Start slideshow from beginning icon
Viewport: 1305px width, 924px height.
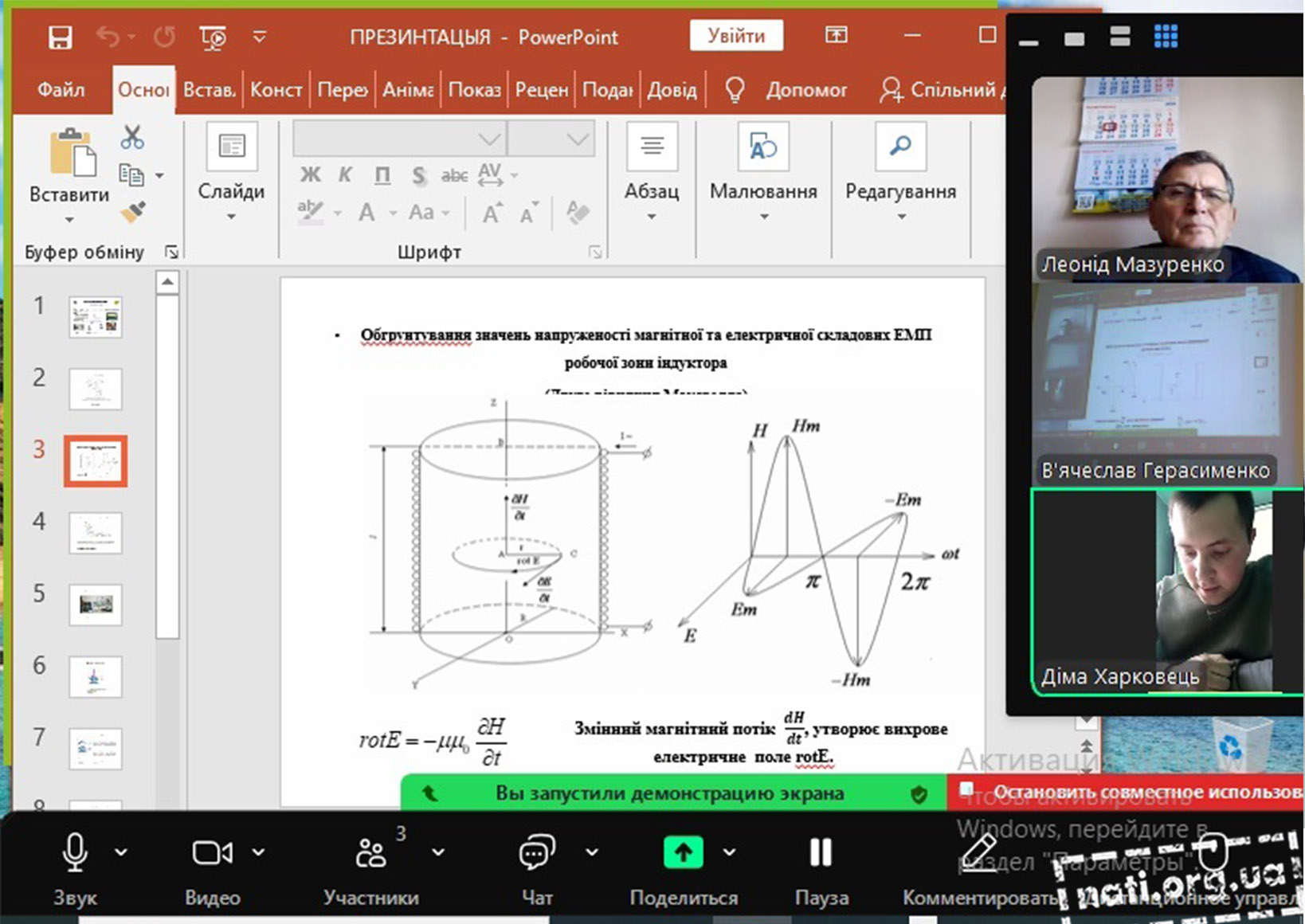pos(213,37)
